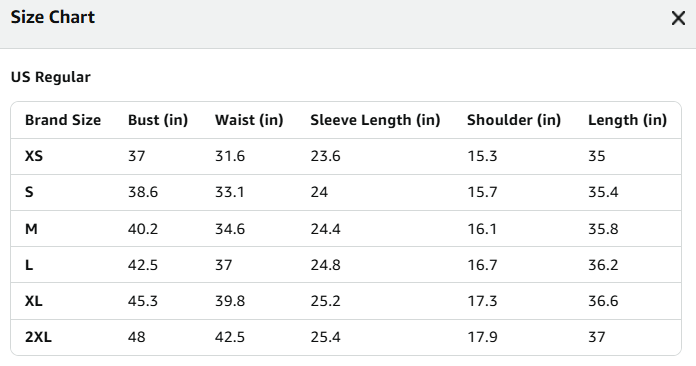The height and width of the screenshot is (366, 696).
Task: Select the S size row label
Action: [29, 192]
